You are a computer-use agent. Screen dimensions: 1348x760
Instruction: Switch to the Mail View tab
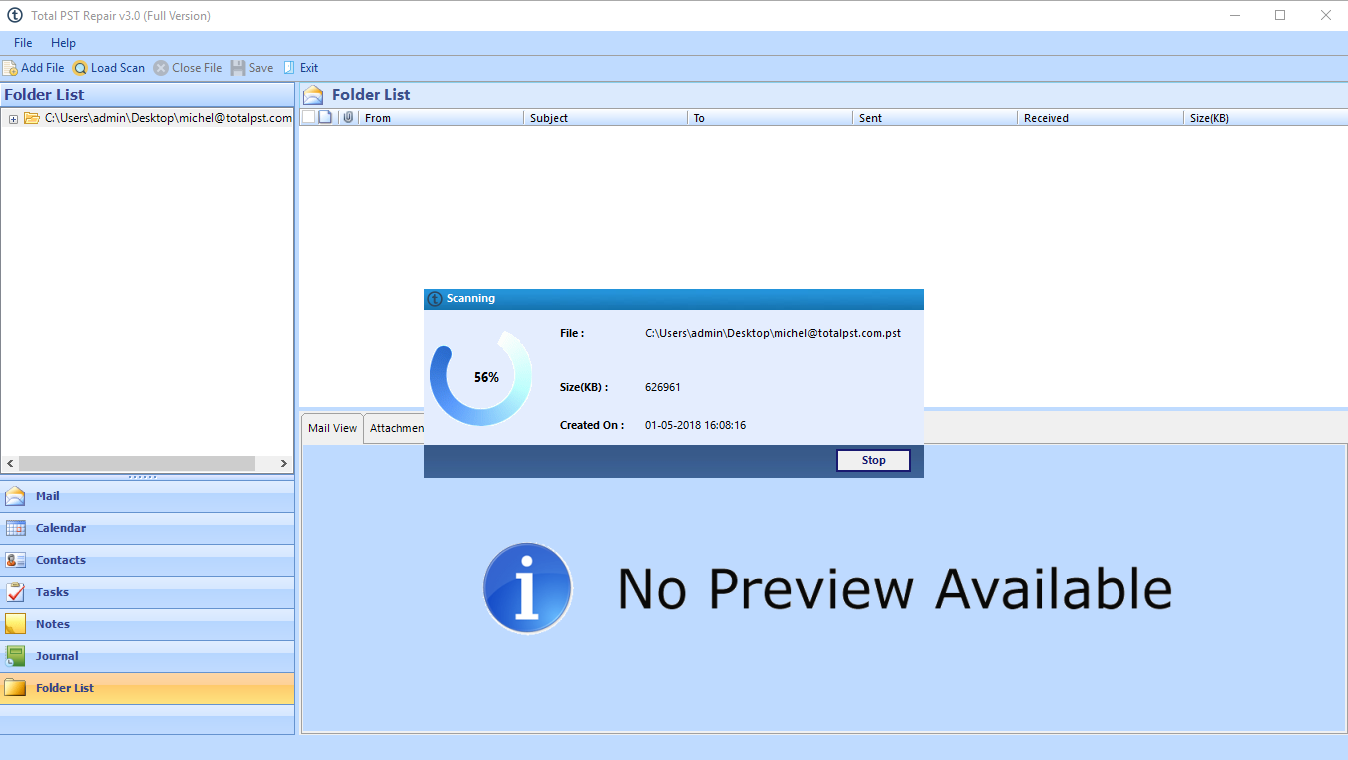point(332,428)
